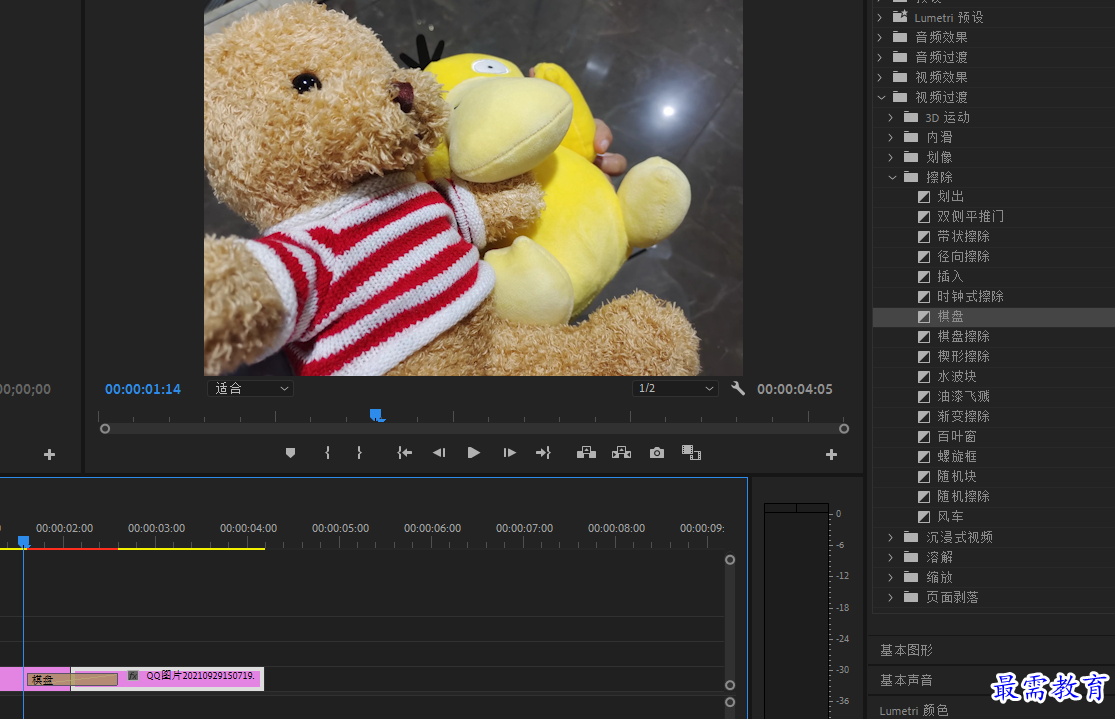Select the 棋盘擦除 transition
The height and width of the screenshot is (719, 1115).
point(963,336)
